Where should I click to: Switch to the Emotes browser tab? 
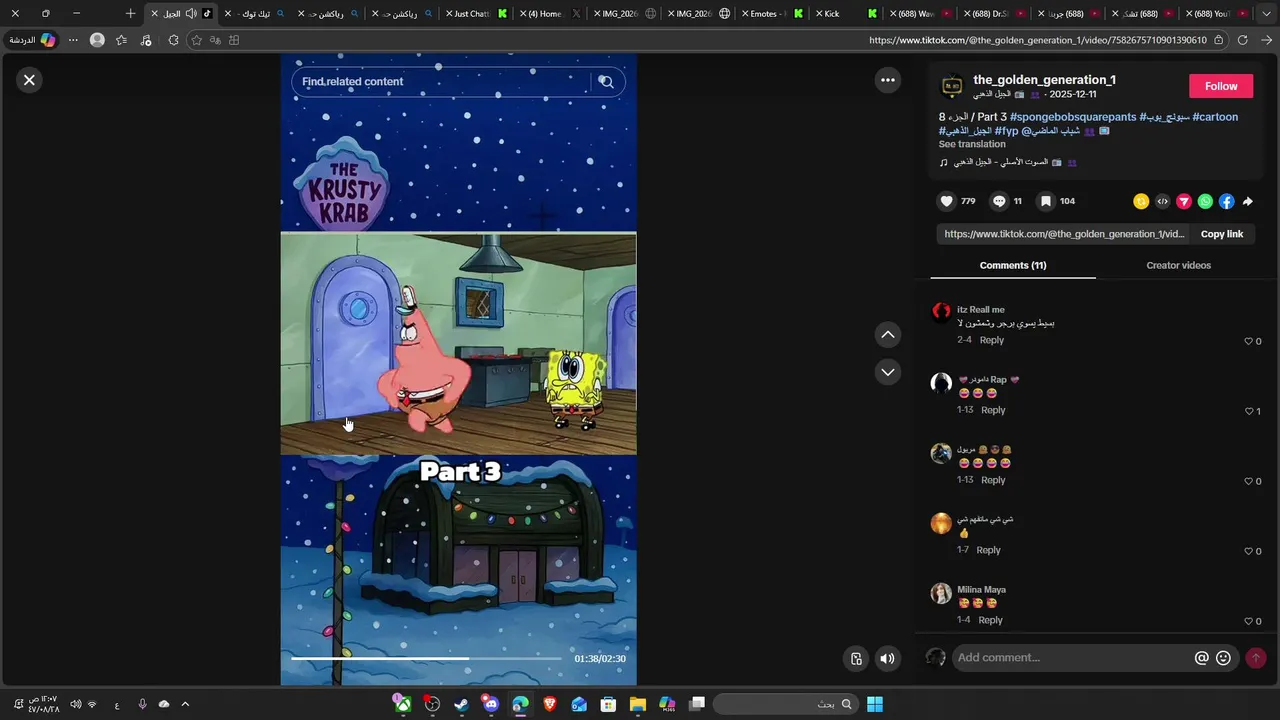[770, 14]
